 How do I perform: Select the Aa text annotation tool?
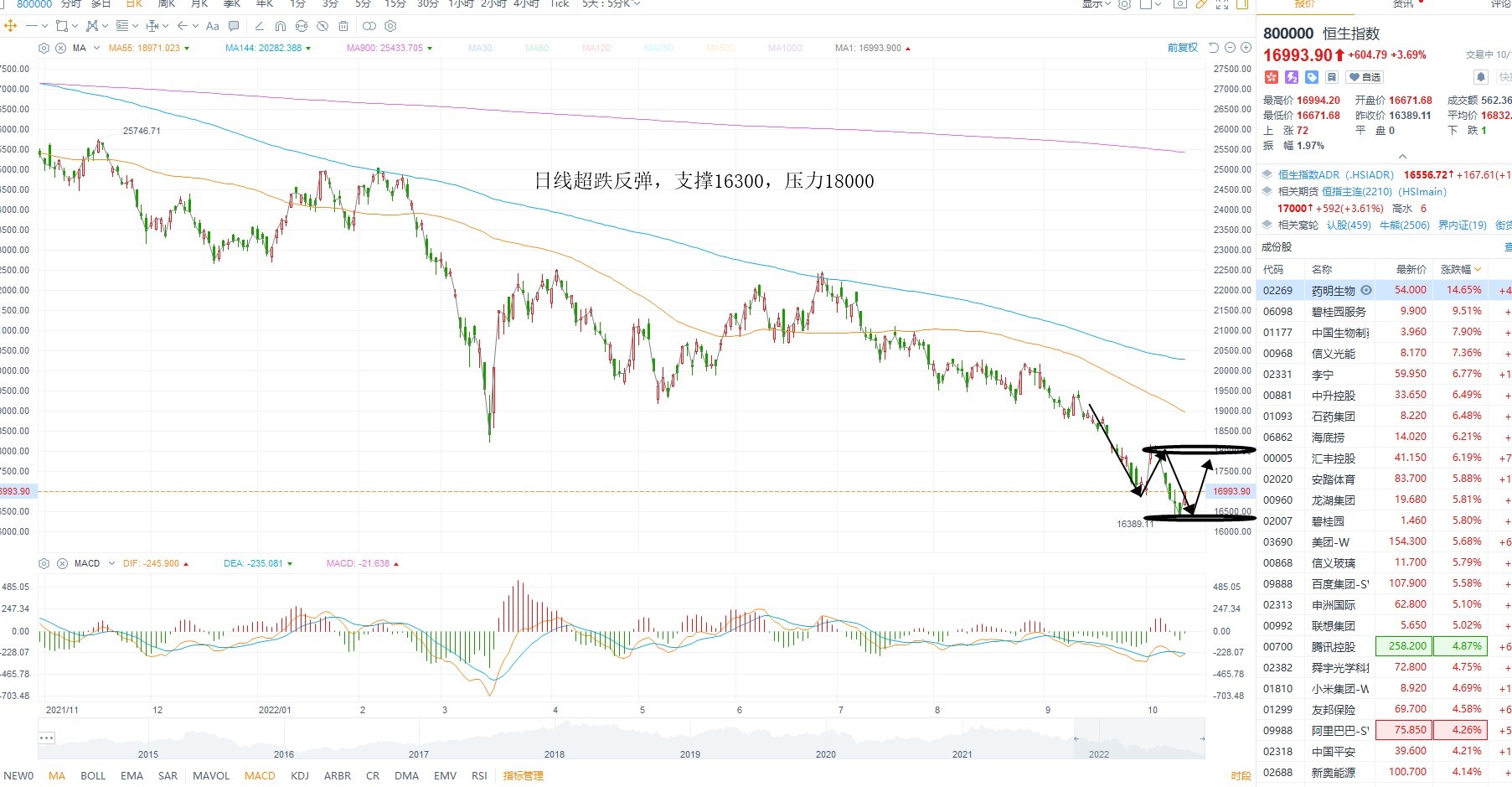[x=213, y=26]
